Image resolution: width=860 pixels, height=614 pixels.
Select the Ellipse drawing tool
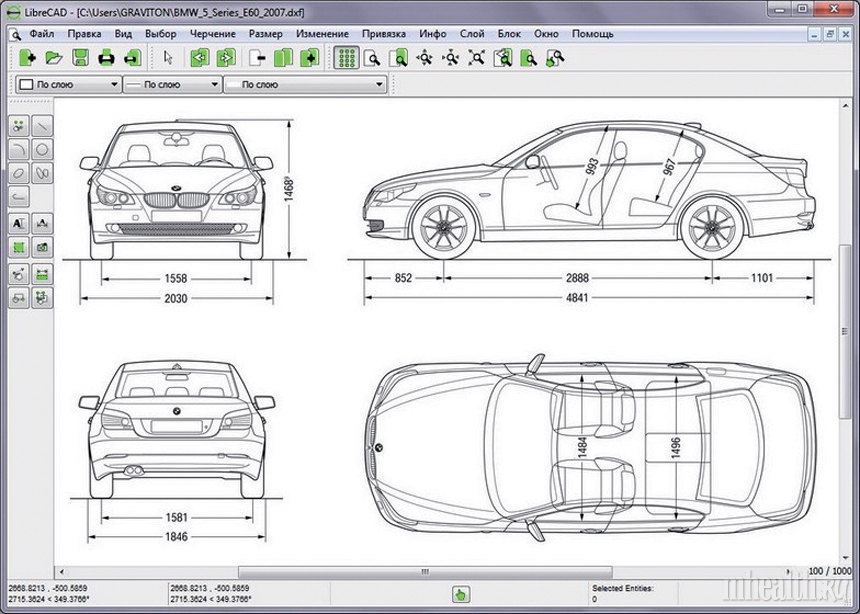point(19,173)
